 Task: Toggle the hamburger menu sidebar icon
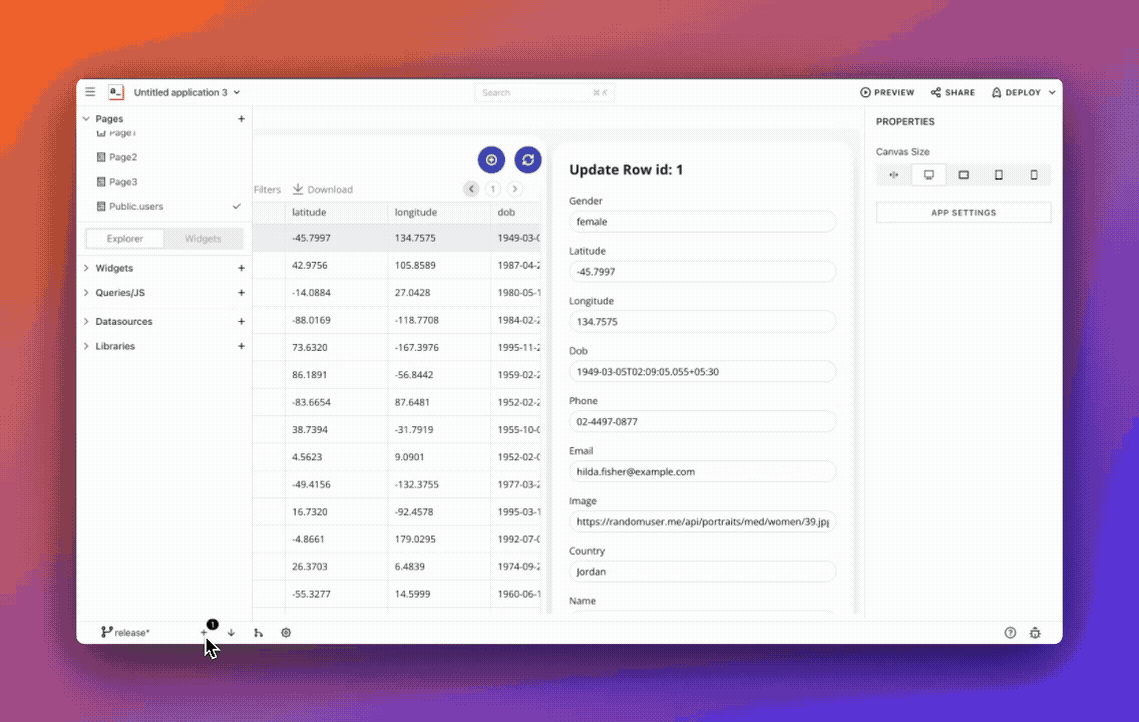[90, 92]
